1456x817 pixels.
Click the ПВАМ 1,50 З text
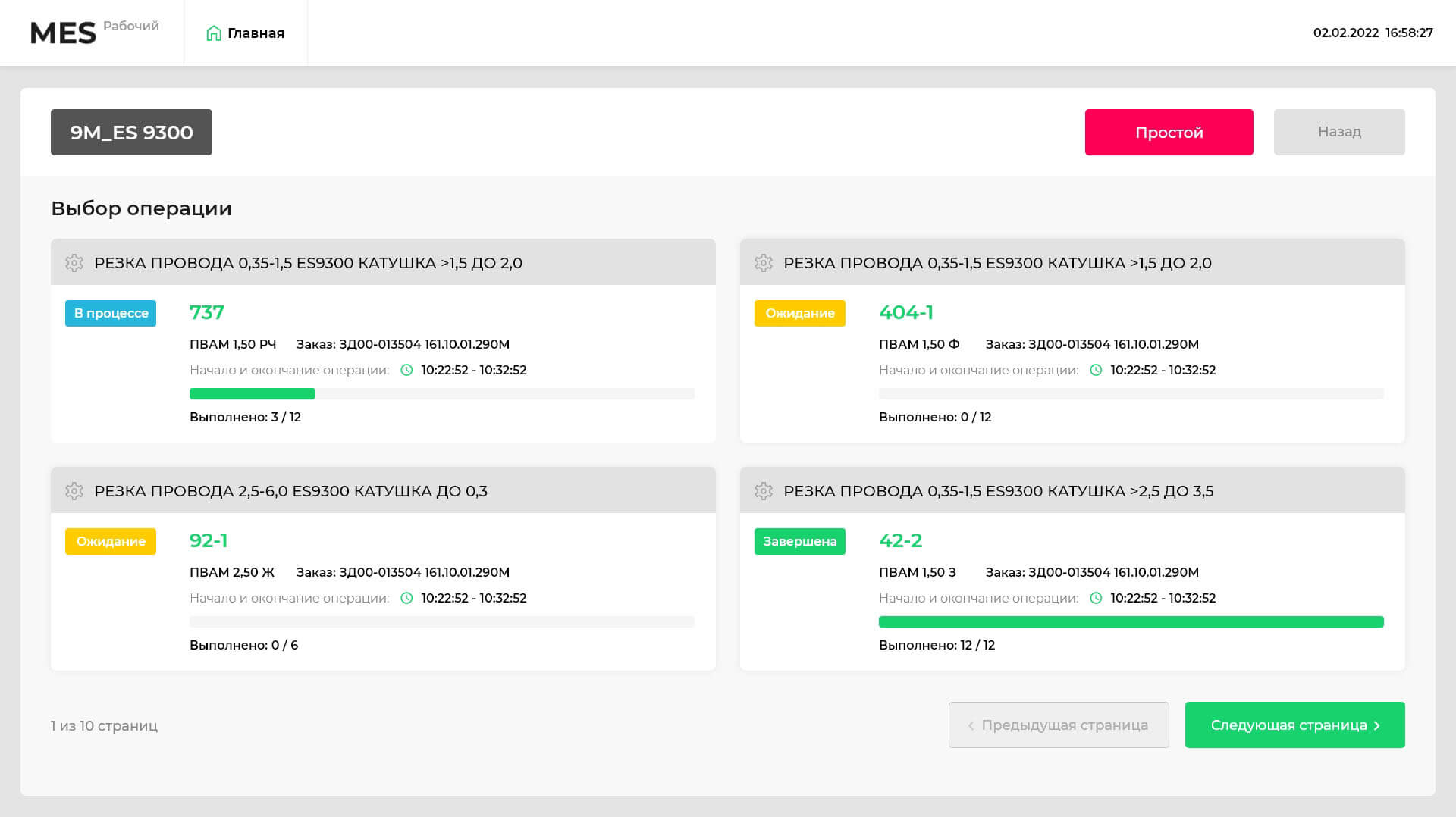point(918,572)
